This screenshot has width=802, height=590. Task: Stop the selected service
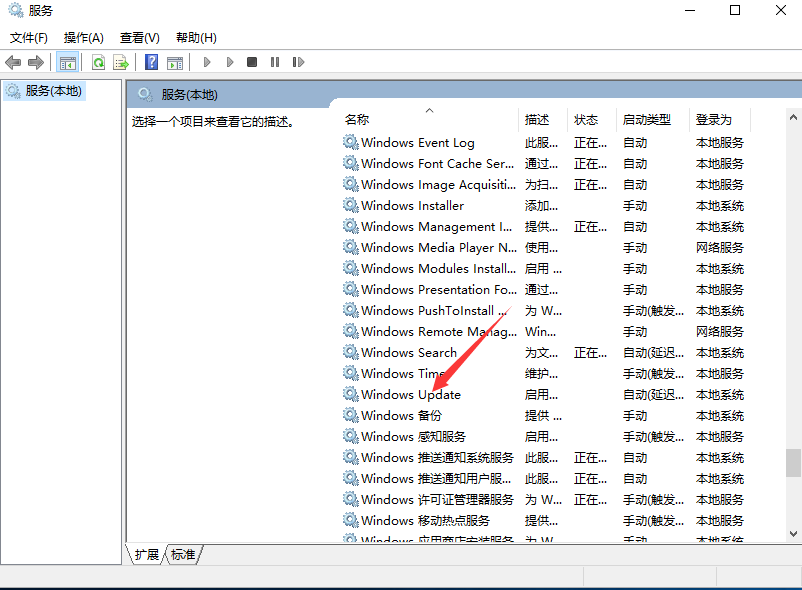[x=252, y=61]
